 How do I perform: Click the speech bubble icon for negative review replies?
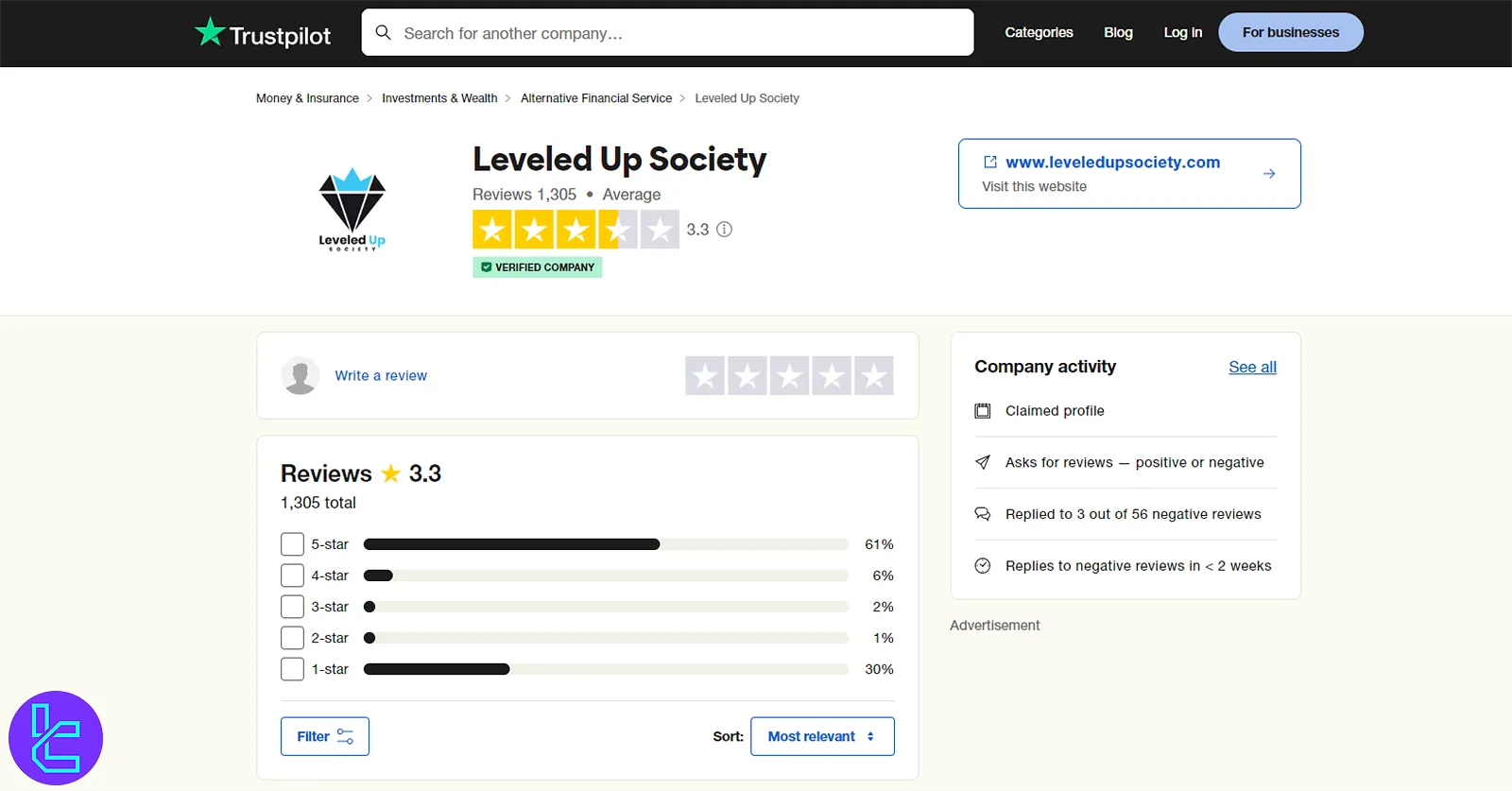click(984, 513)
